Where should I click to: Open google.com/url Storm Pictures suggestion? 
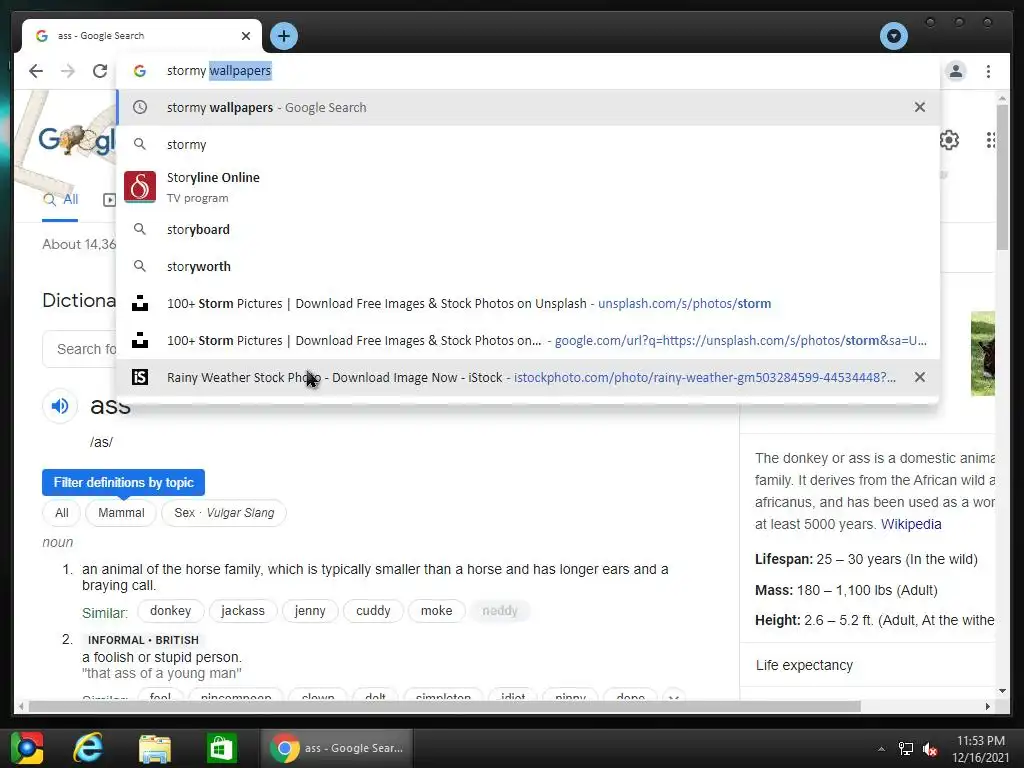528,340
